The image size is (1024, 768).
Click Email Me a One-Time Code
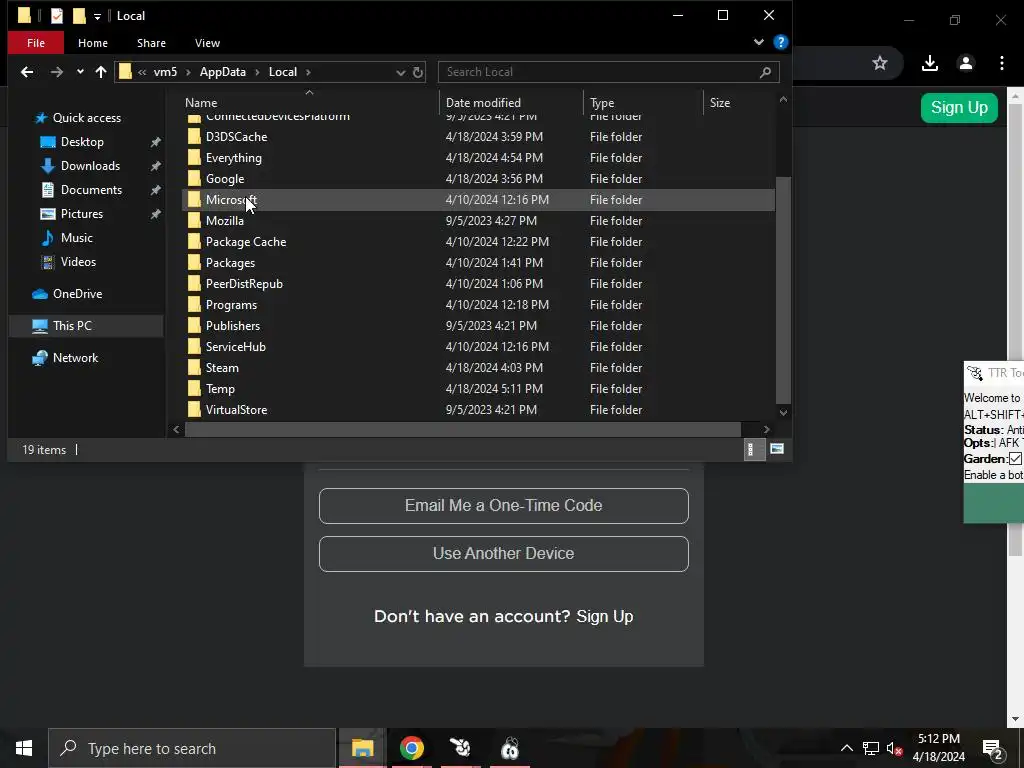click(x=504, y=506)
